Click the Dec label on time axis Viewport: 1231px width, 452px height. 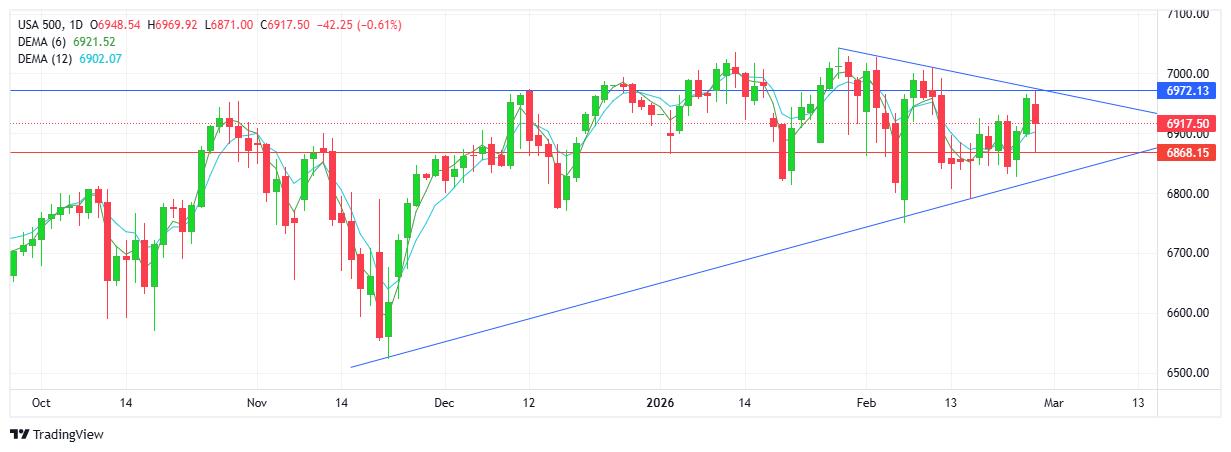(x=445, y=403)
